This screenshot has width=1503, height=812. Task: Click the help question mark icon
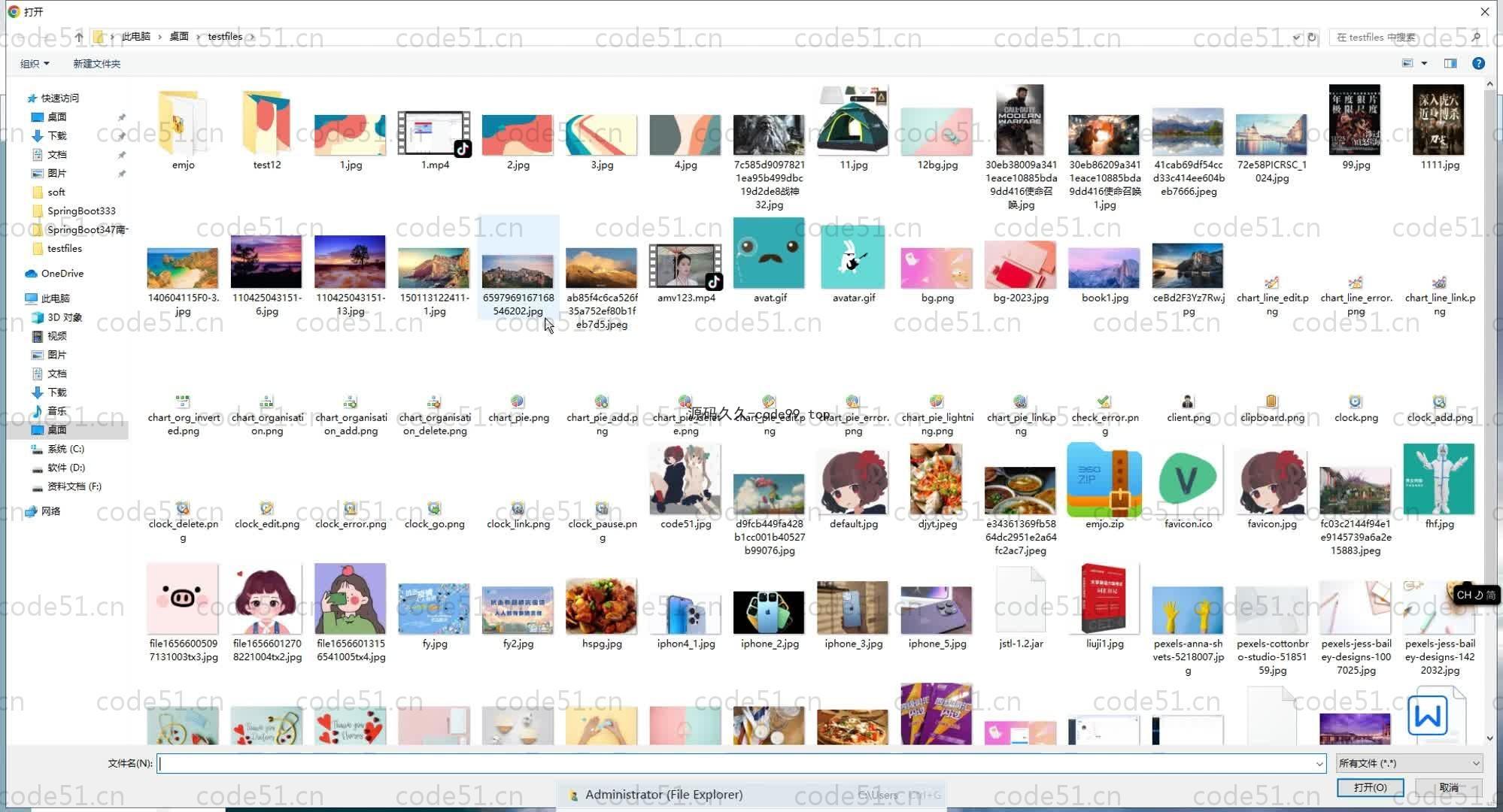[1478, 63]
